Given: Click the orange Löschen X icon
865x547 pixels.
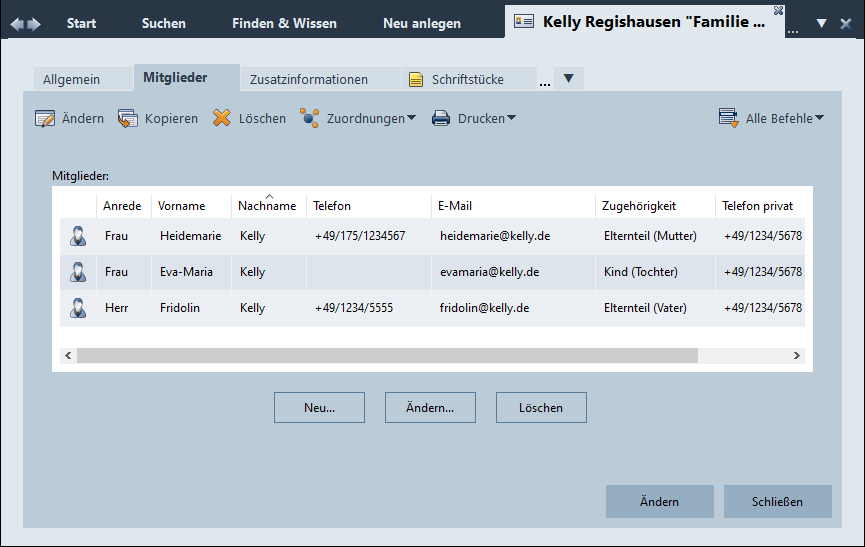Looking at the screenshot, I should [222, 119].
